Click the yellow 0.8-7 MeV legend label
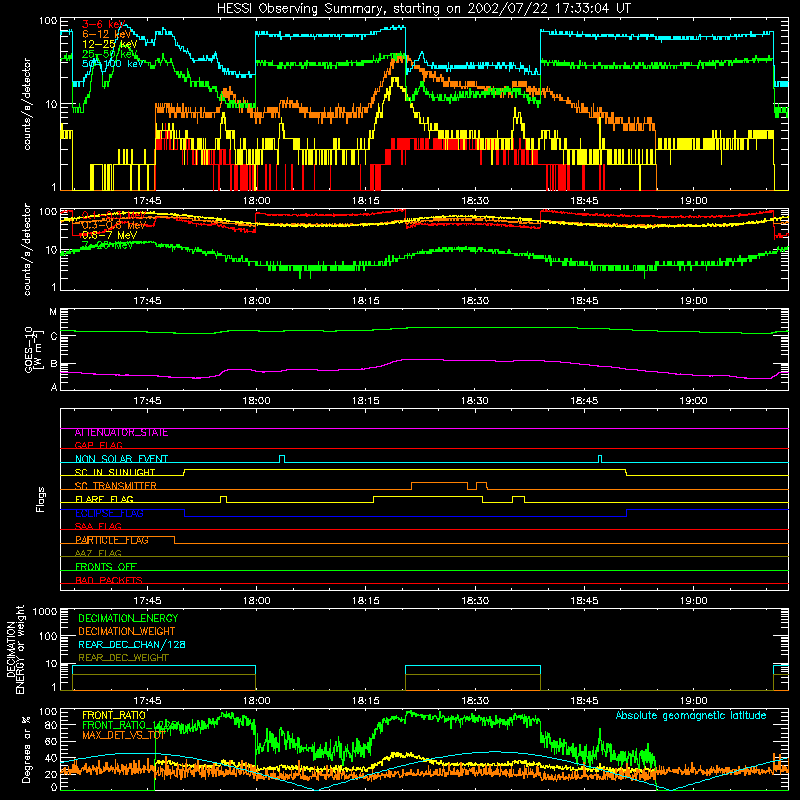800x800 pixels. pos(109,235)
